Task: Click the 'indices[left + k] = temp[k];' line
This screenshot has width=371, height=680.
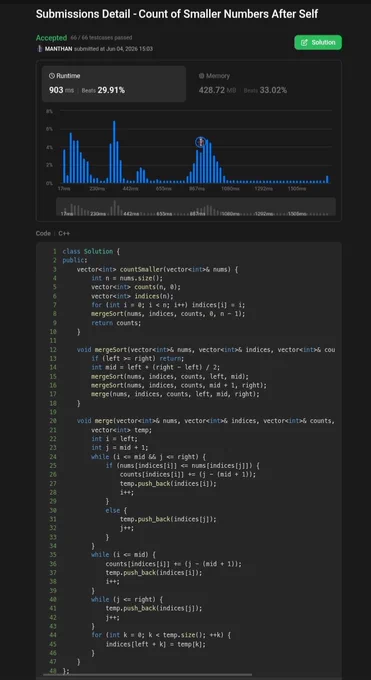Action: [156, 644]
